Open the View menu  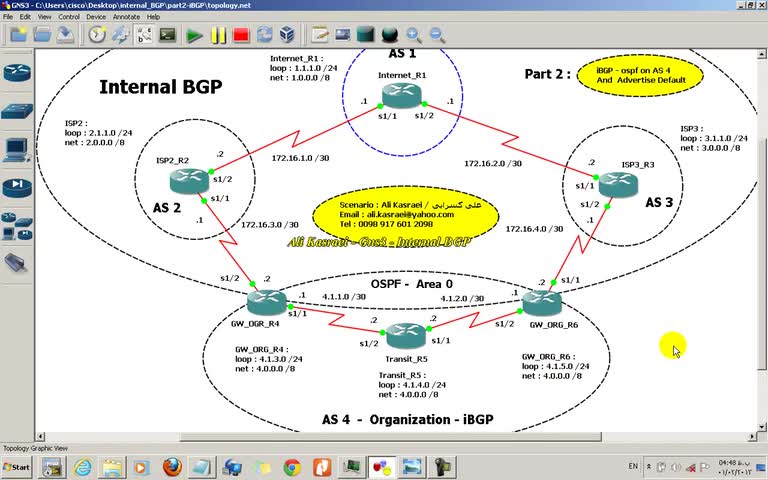(x=45, y=17)
